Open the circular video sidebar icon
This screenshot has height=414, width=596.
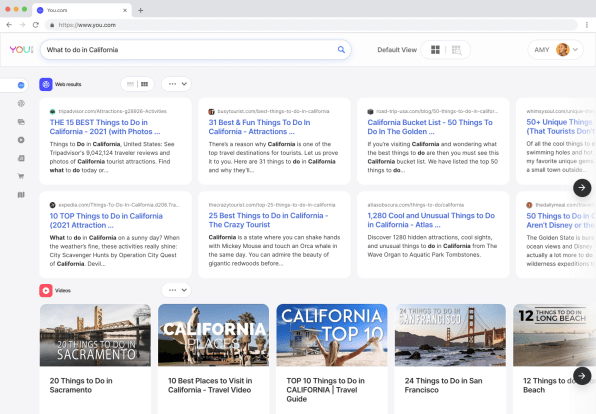pyautogui.click(x=21, y=140)
